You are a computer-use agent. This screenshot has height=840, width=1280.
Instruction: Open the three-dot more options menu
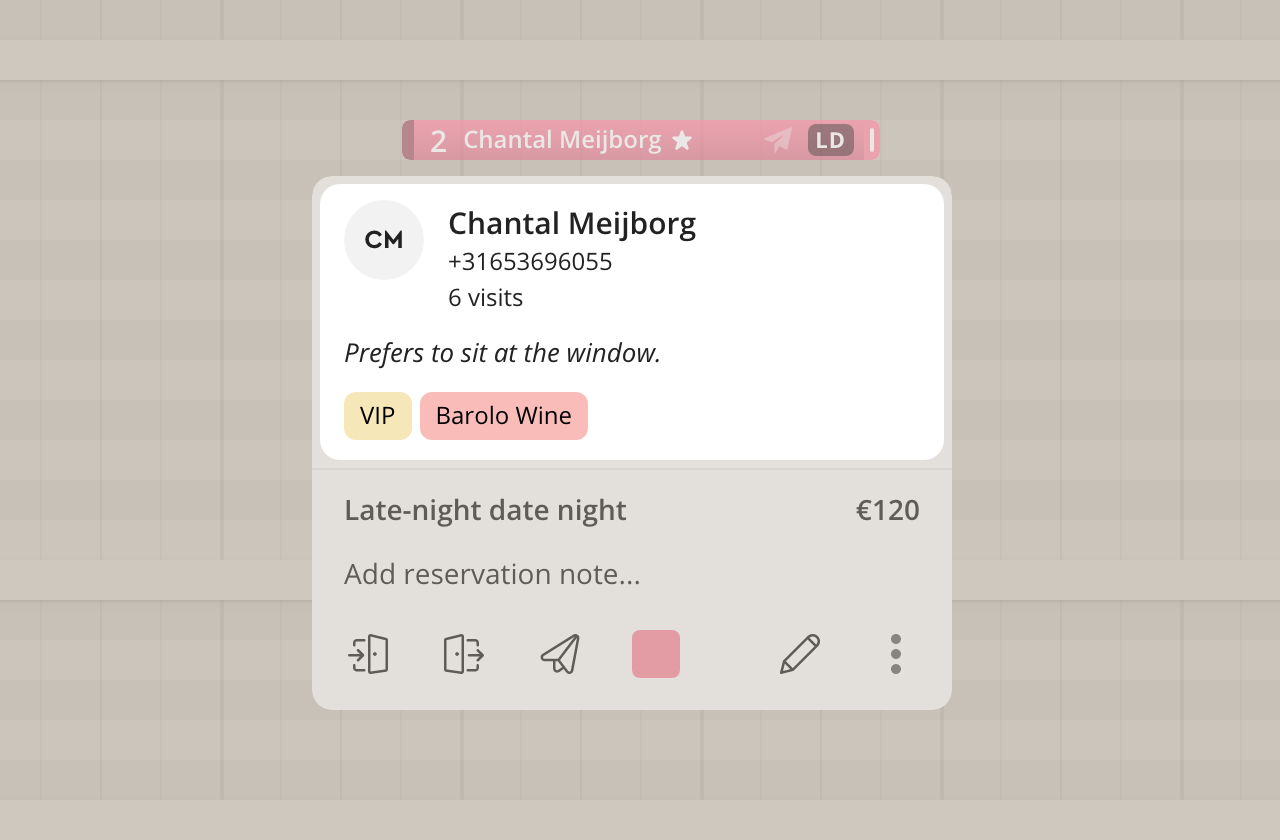tap(896, 654)
